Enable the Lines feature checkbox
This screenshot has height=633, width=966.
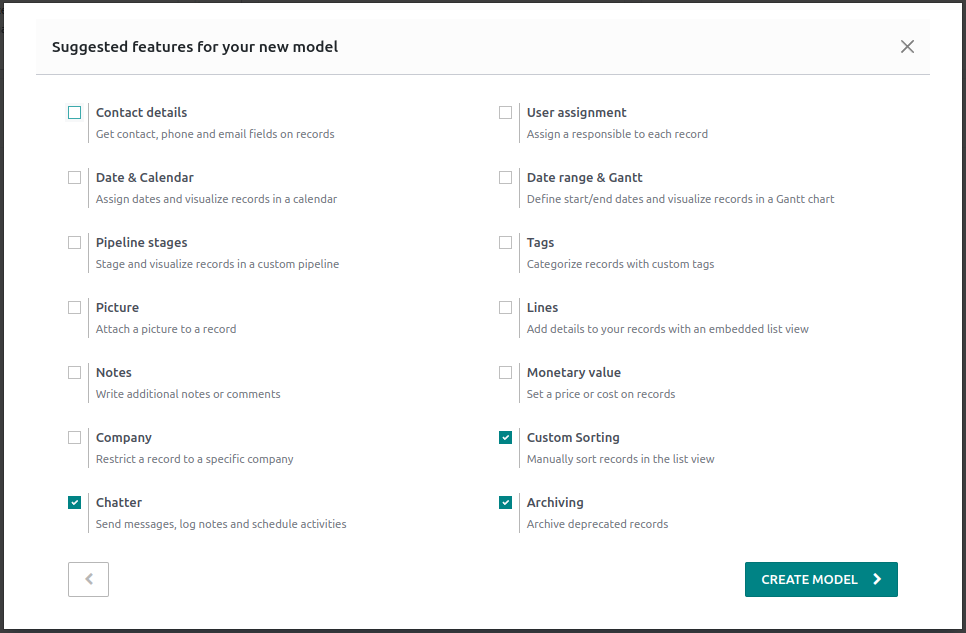pyautogui.click(x=506, y=308)
